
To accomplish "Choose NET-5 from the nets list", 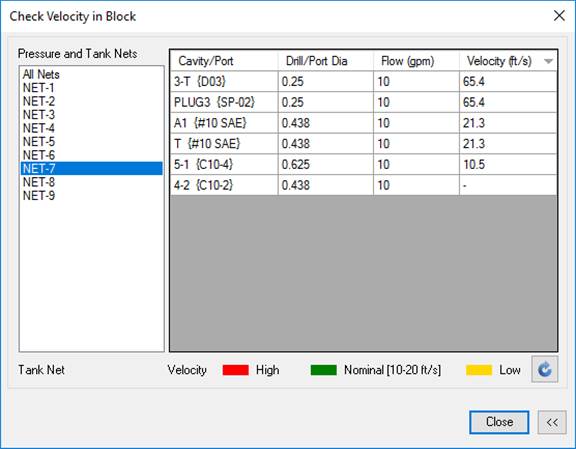I will click(x=39, y=141).
